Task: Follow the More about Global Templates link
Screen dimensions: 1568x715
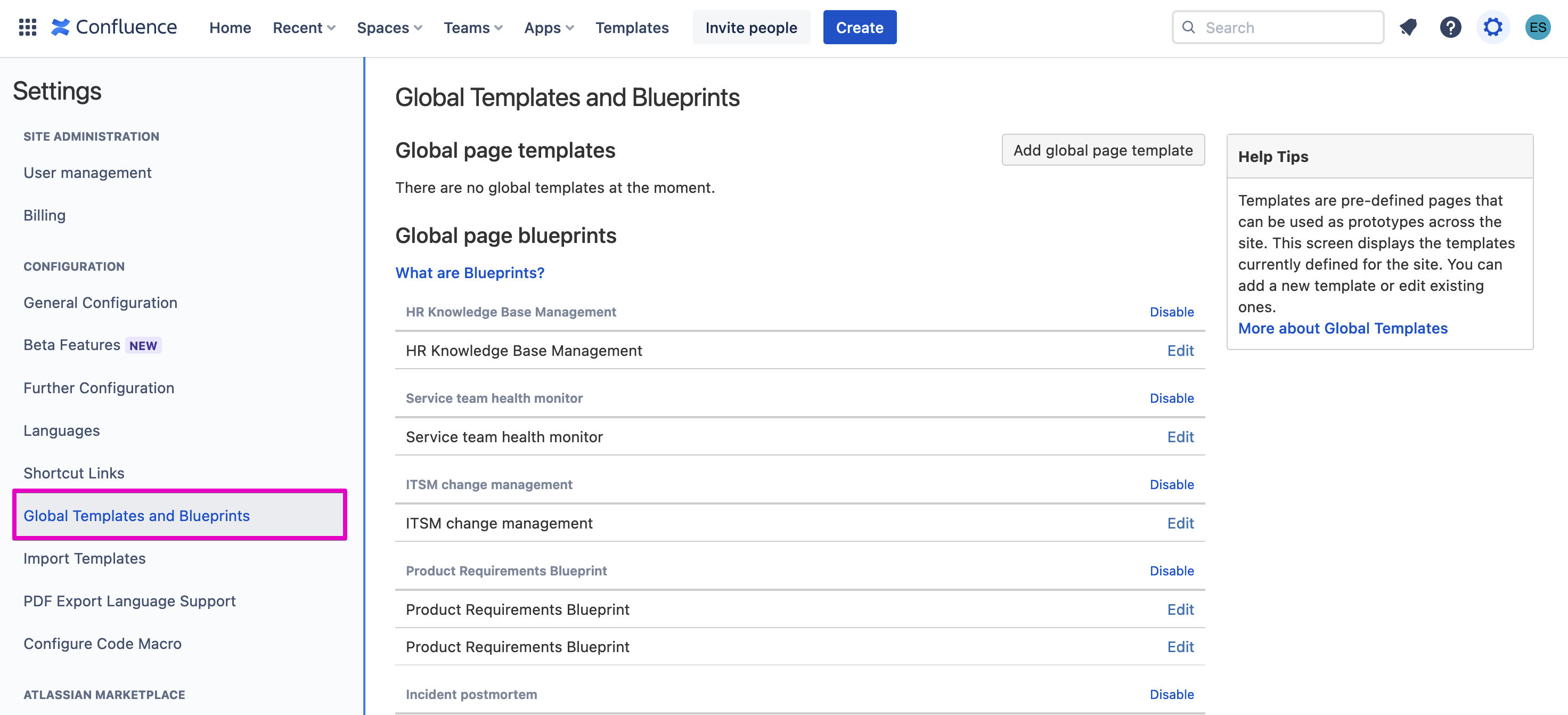Action: click(x=1343, y=328)
